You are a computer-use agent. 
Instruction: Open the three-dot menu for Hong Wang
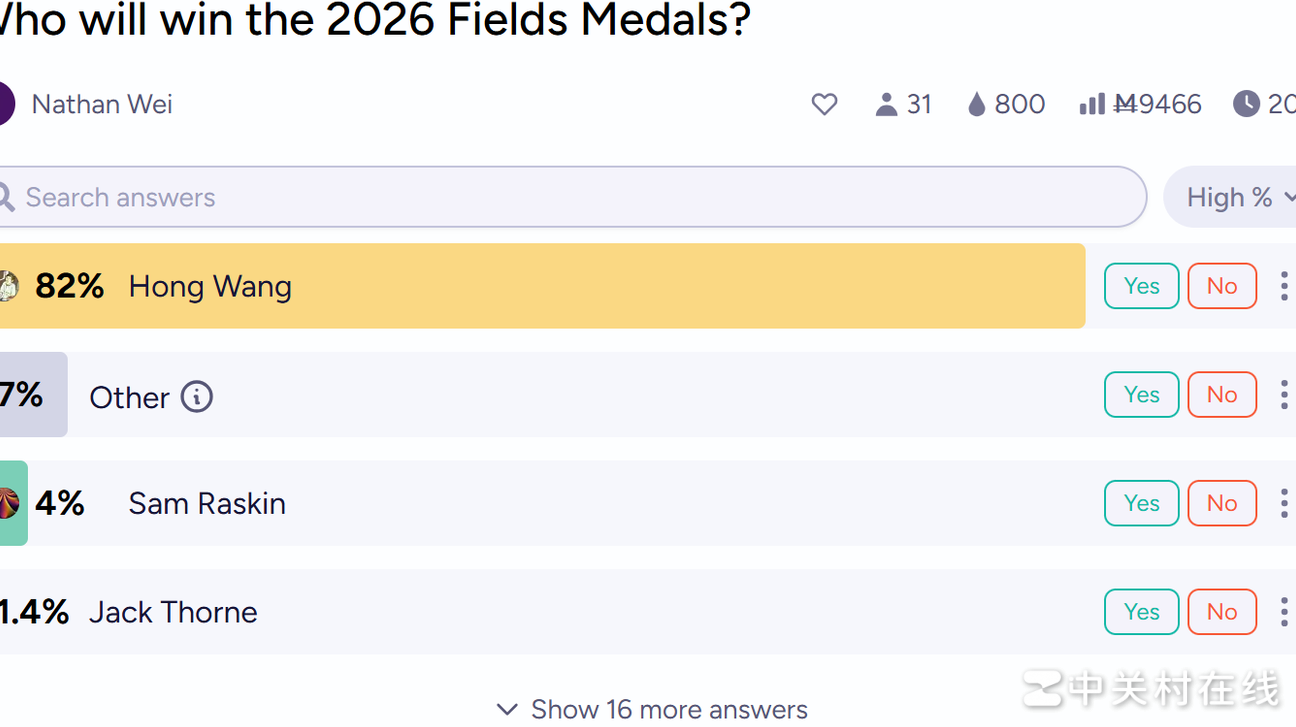tap(1284, 286)
